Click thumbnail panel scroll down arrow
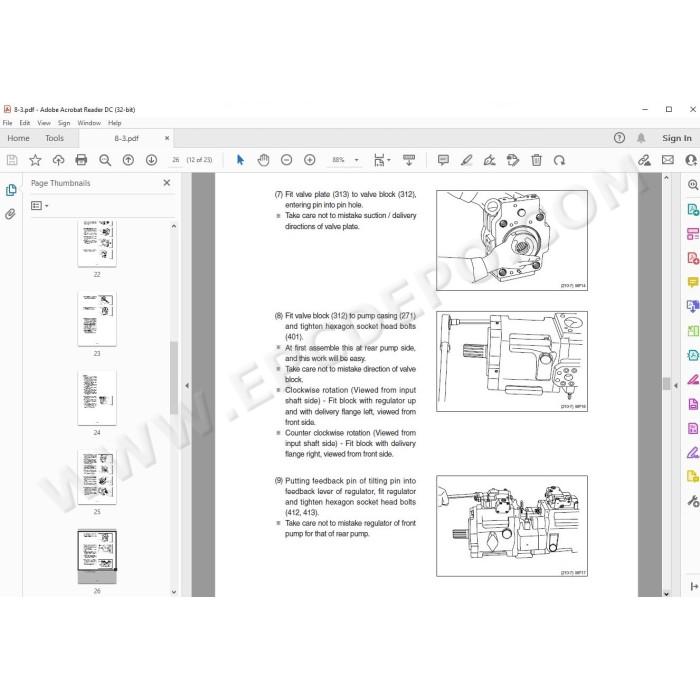Viewport: 700px width, 700px height. pos(174,592)
